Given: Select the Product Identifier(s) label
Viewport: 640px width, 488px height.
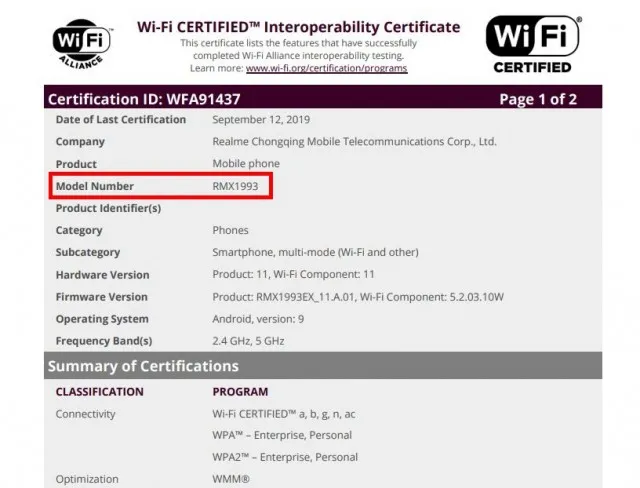Looking at the screenshot, I should coord(108,208).
